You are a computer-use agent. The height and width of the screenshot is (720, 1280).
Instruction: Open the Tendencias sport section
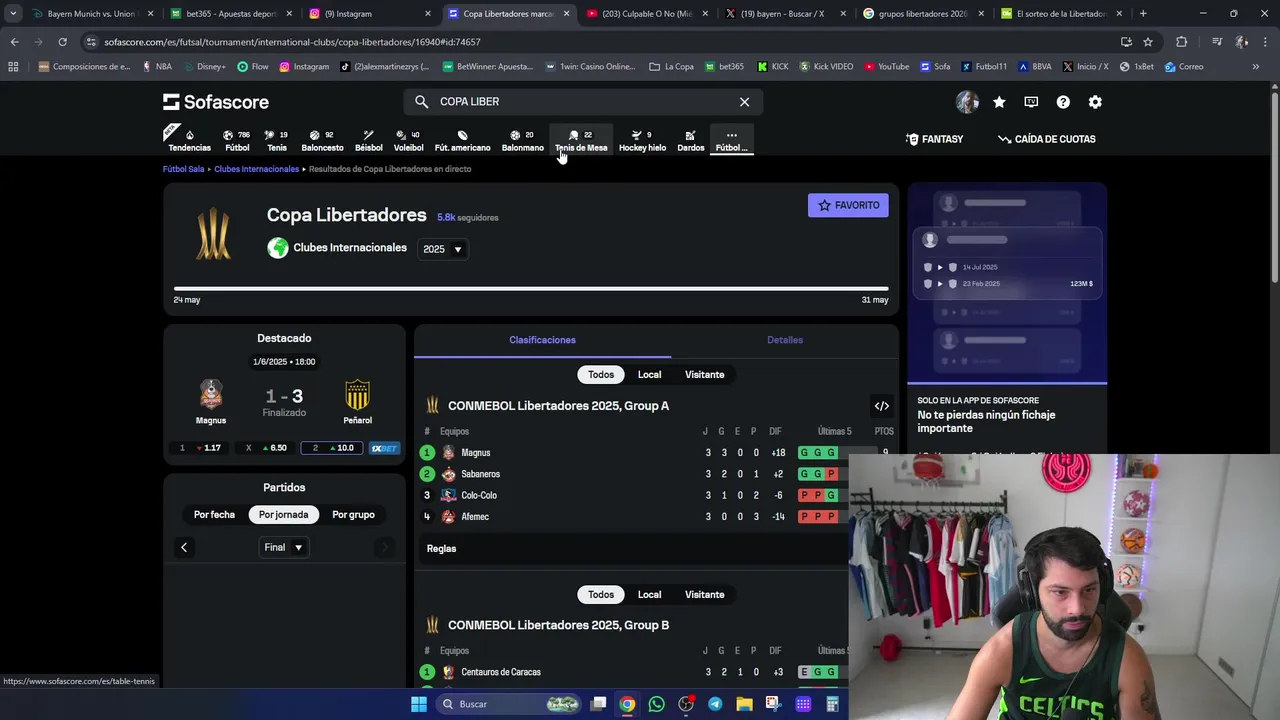(x=189, y=140)
